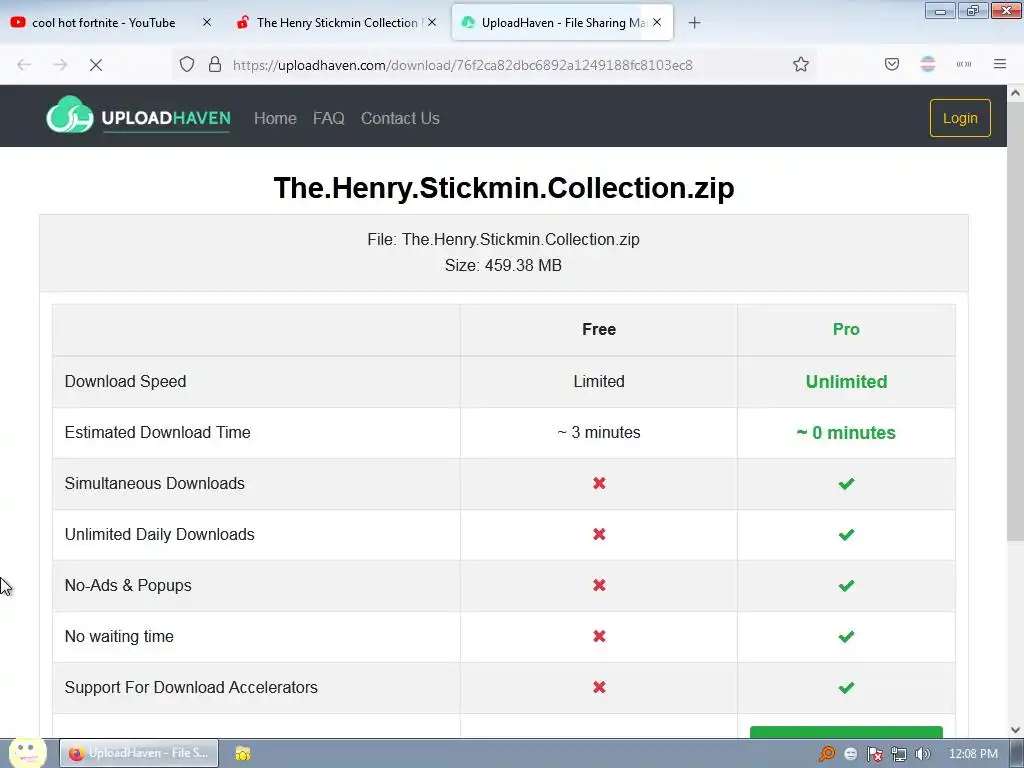The height and width of the screenshot is (768, 1024).
Task: Click the vertical scrollbar thumb
Action: 1015,320
